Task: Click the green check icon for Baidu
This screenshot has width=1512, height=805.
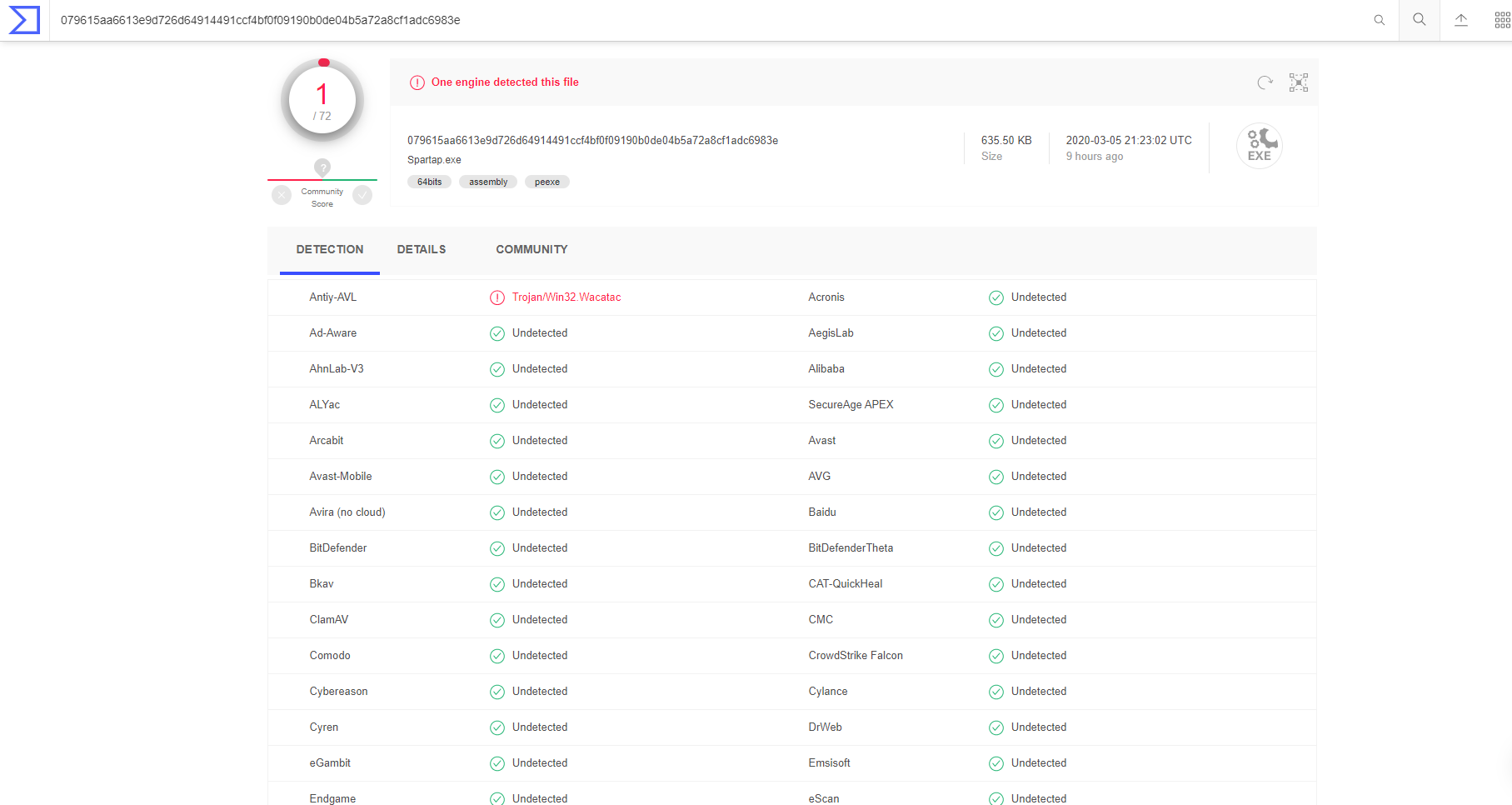Action: (x=996, y=512)
